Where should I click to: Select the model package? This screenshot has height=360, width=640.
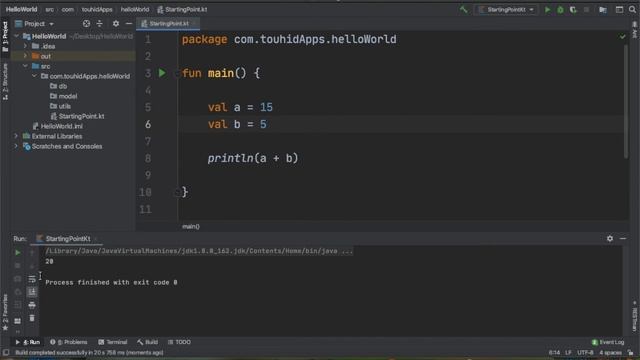(63, 96)
